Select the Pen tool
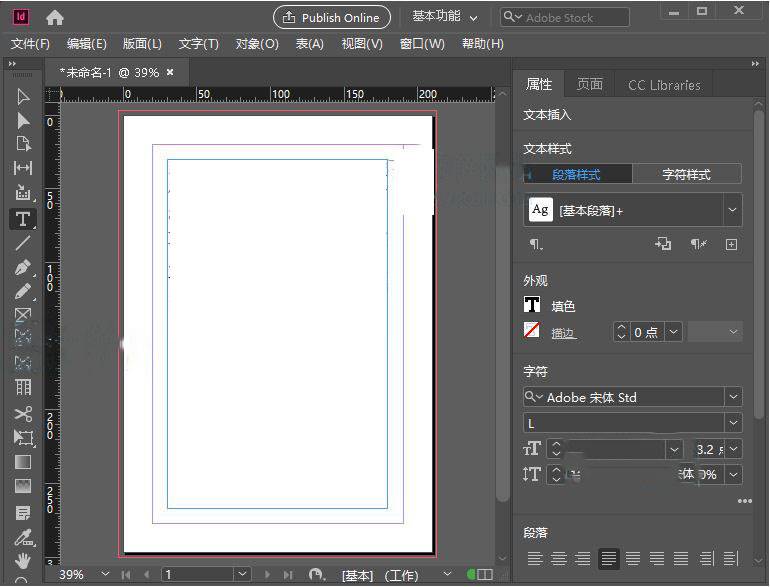 23,268
